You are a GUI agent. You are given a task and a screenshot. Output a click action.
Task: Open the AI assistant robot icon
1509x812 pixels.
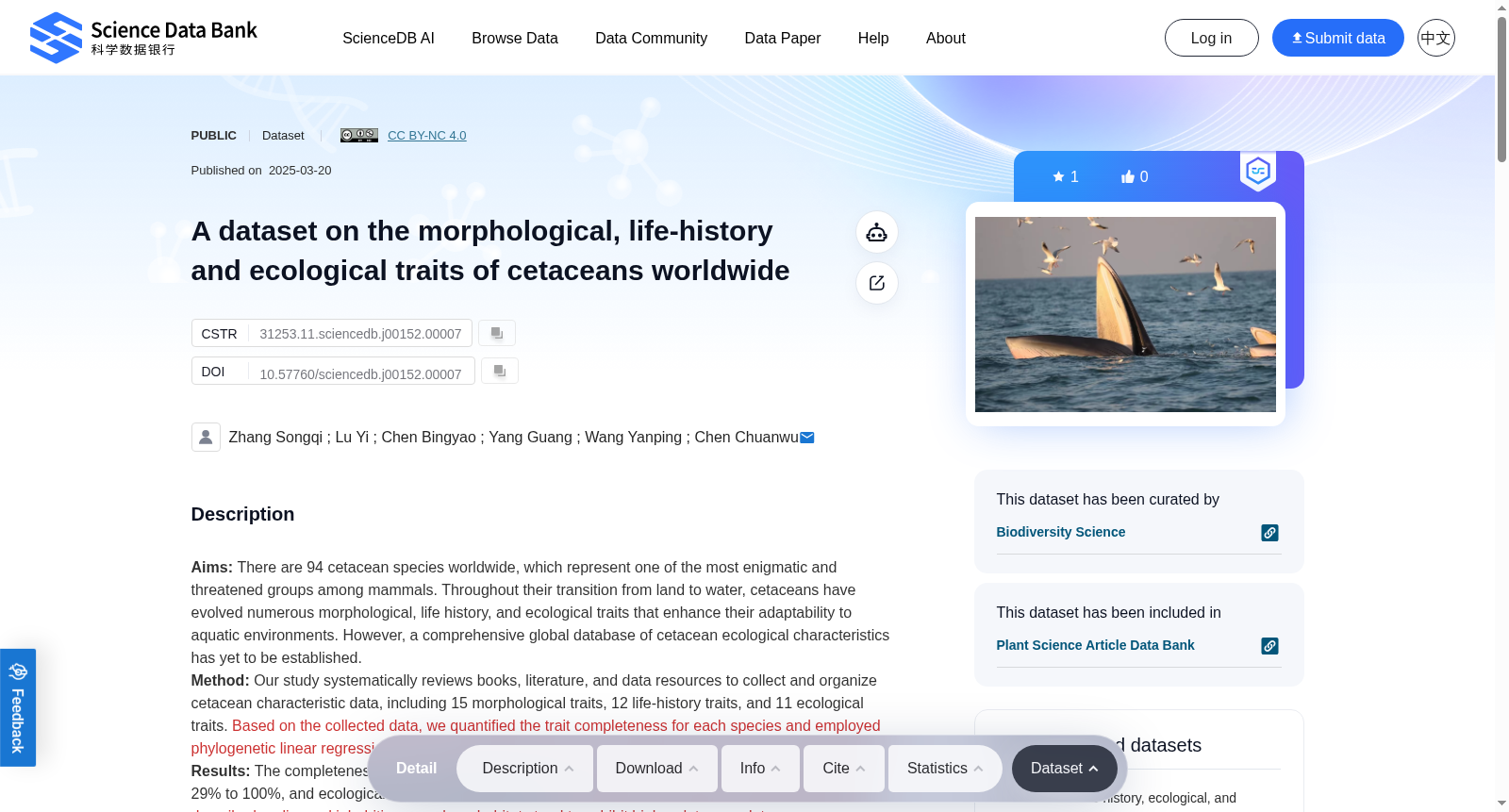point(877,232)
